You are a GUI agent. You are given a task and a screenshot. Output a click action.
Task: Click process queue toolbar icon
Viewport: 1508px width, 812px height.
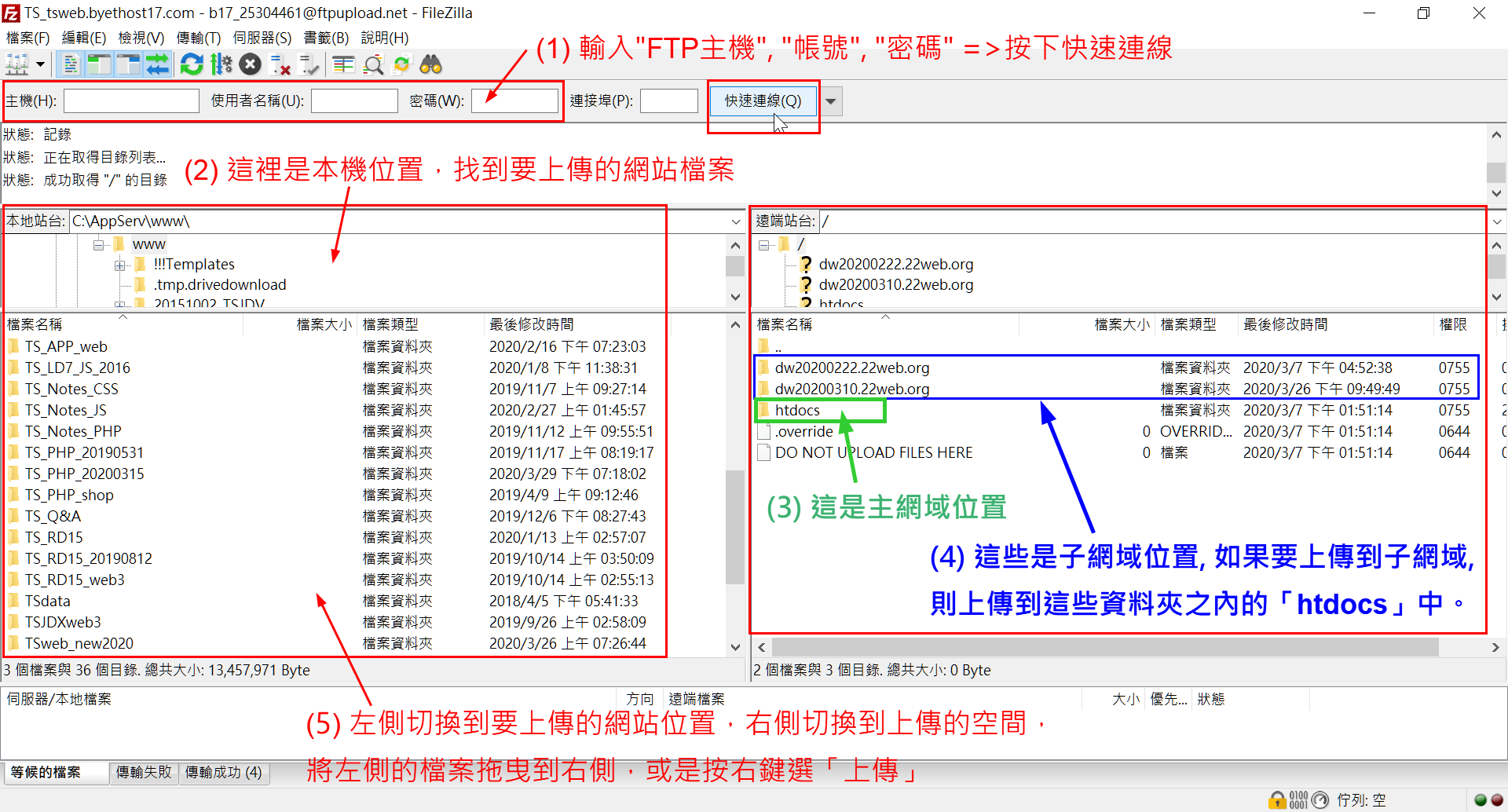click(221, 64)
